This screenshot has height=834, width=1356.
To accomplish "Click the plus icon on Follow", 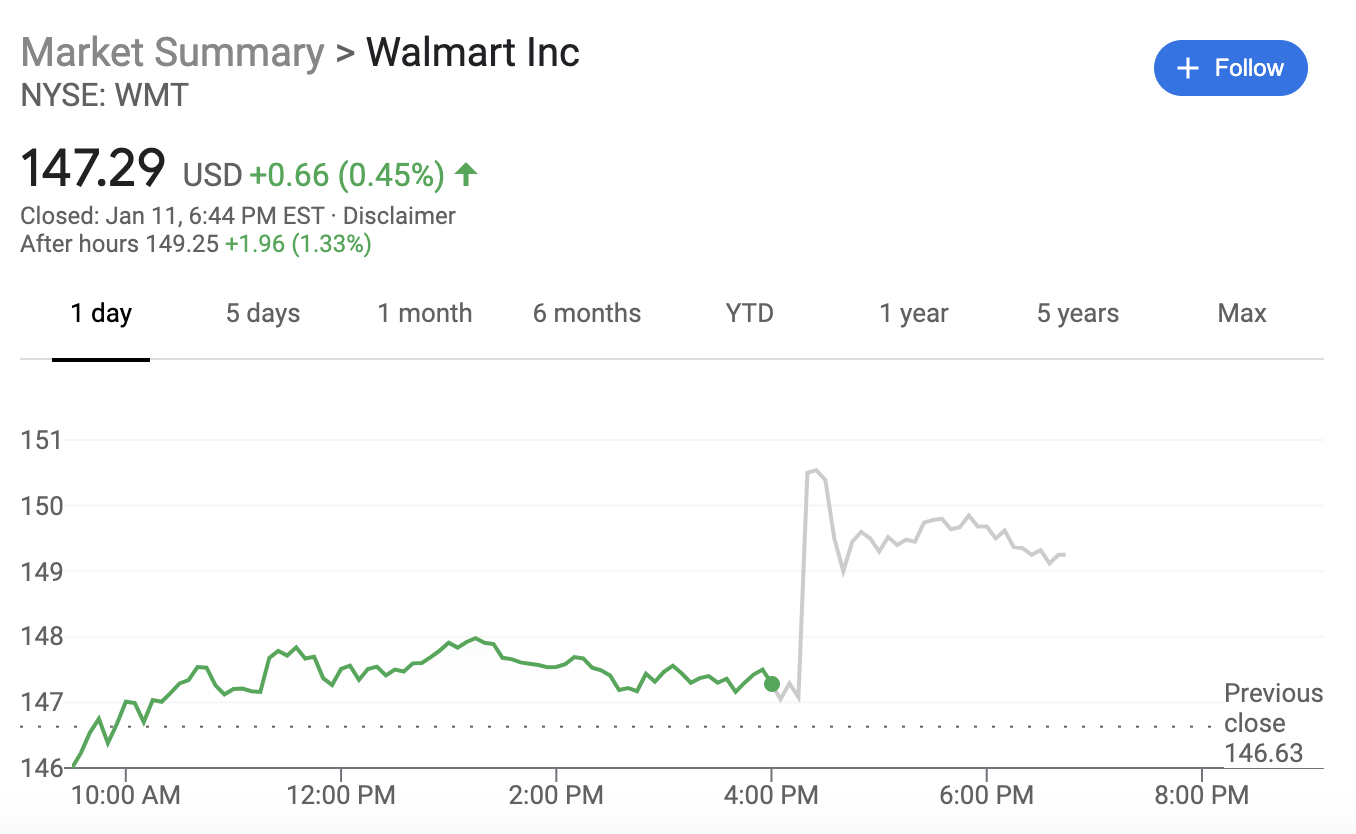I will tap(1187, 68).
